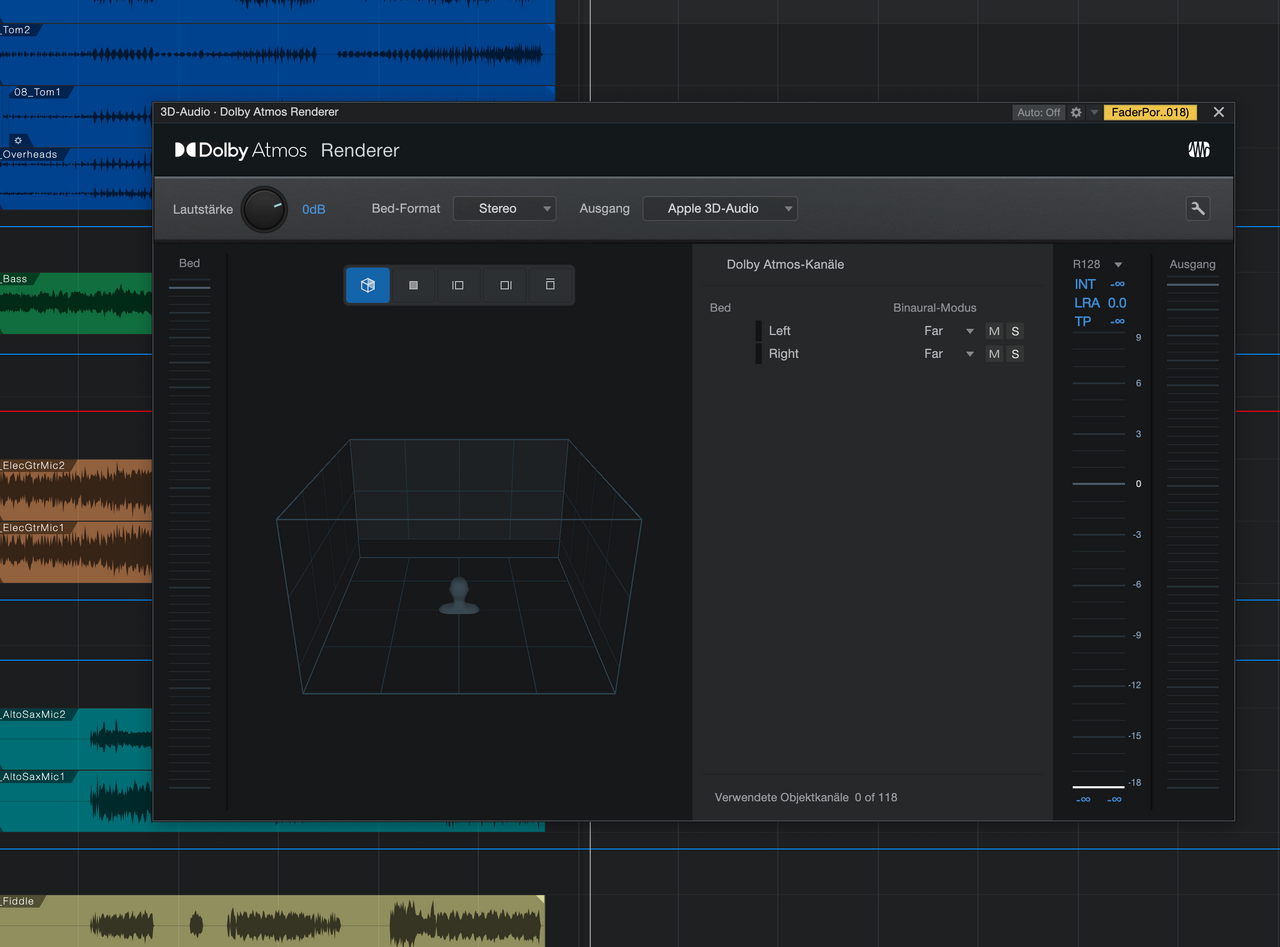Open renderer settings wrench icon
This screenshot has height=947, width=1280.
click(1197, 208)
